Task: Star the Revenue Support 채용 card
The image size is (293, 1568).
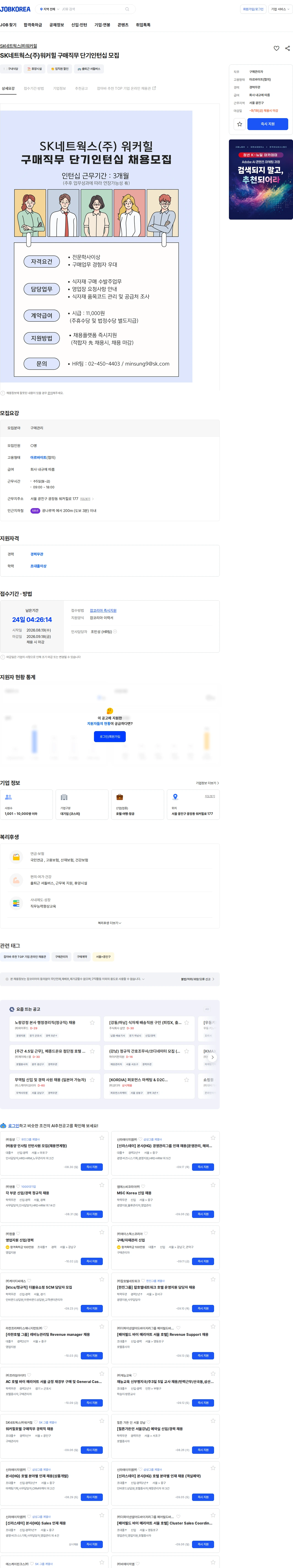Action: tap(213, 1326)
